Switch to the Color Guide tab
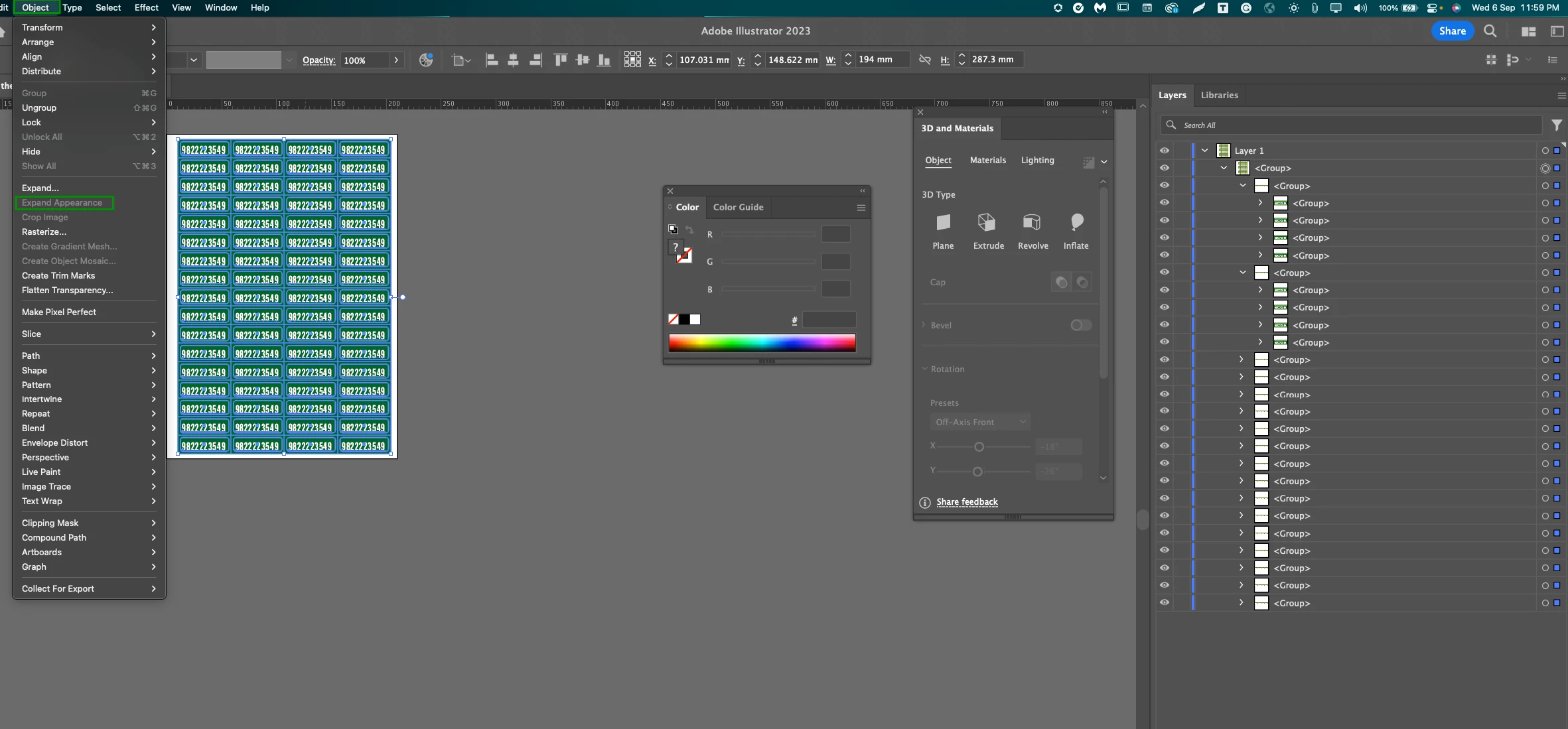This screenshot has width=1568, height=729. pos(738,207)
